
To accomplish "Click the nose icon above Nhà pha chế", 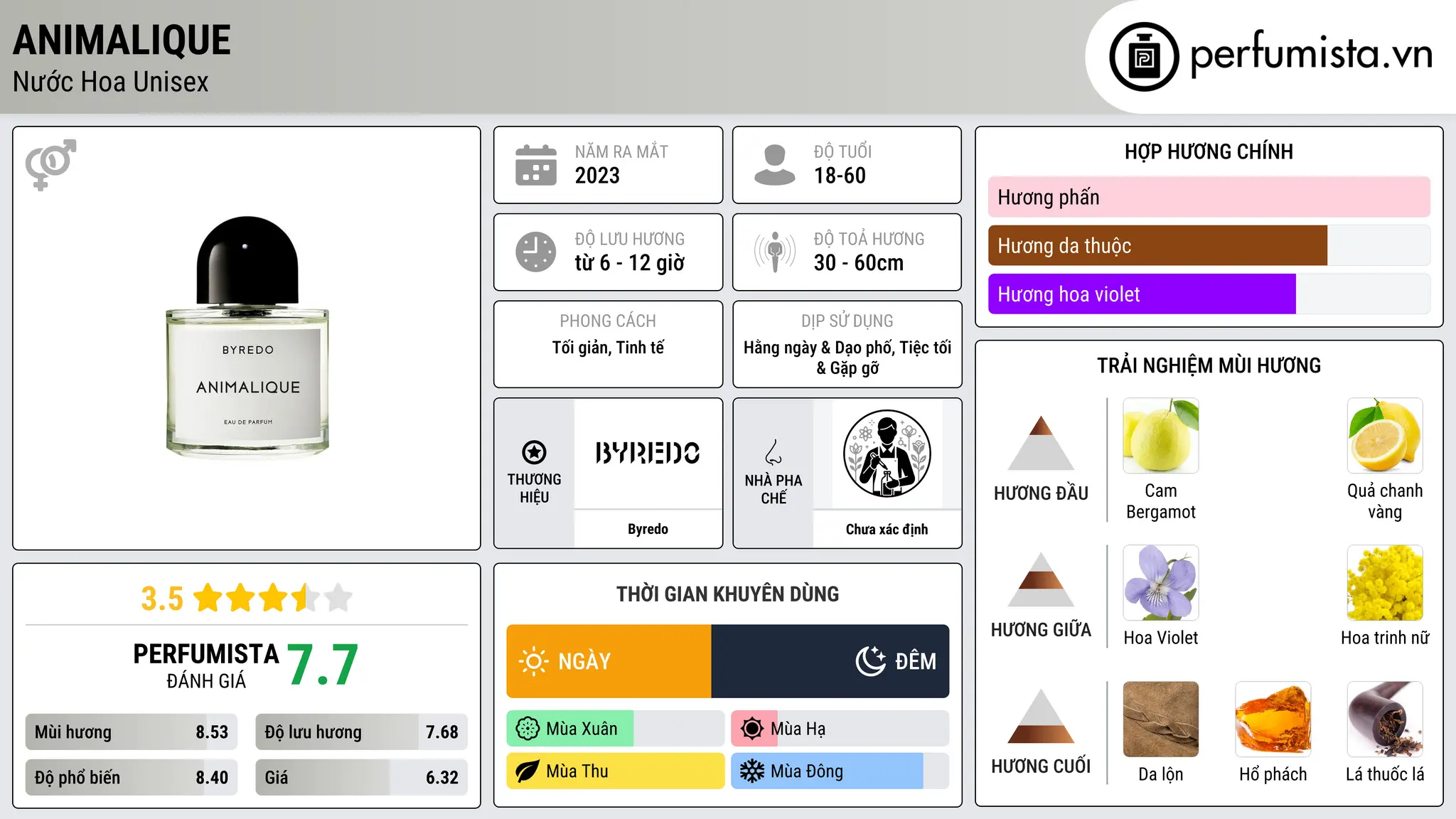I will click(x=773, y=452).
